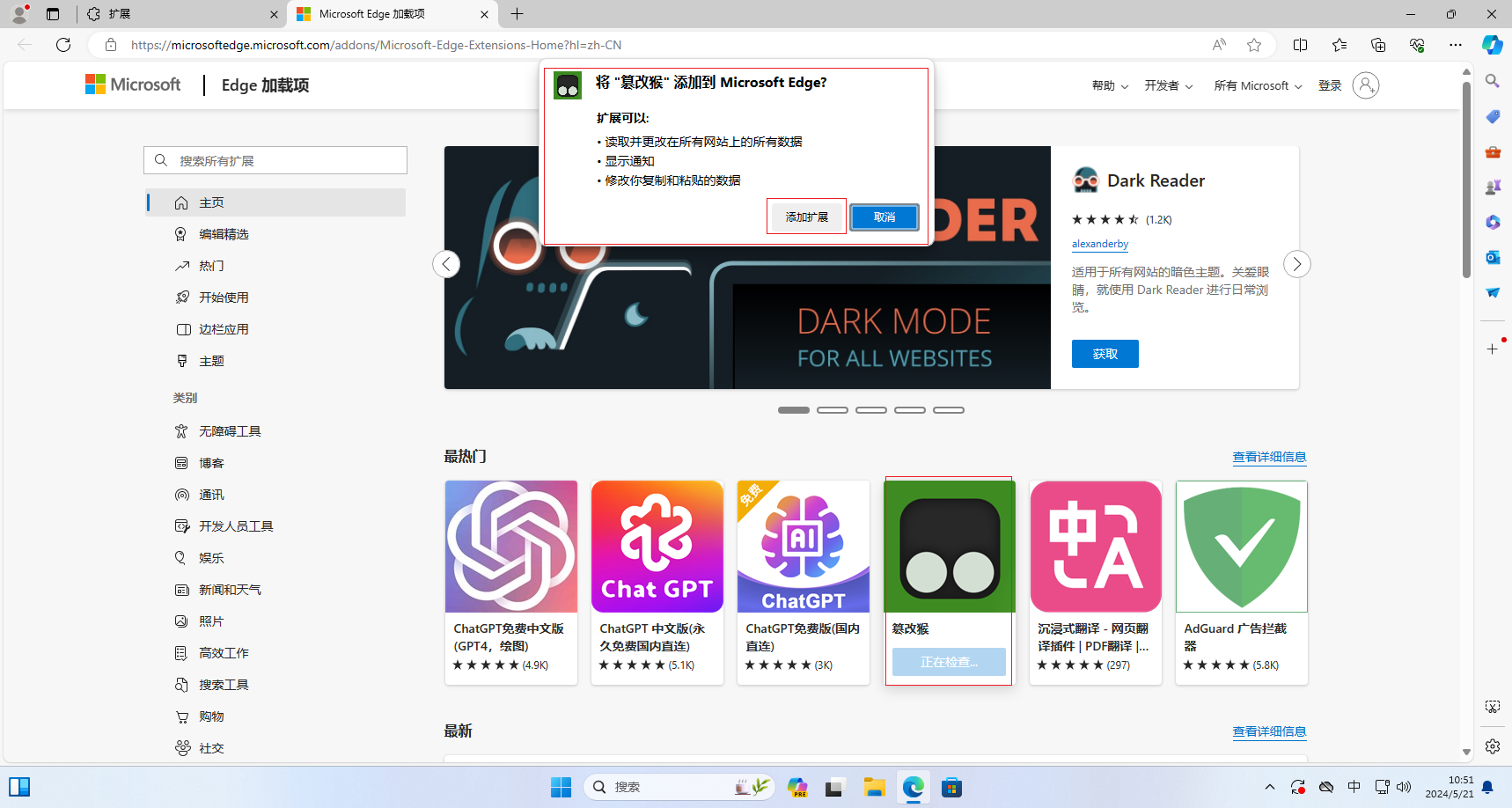The image size is (1512, 808).
Task: Open the alexanderby publisher link
Action: coord(1099,244)
